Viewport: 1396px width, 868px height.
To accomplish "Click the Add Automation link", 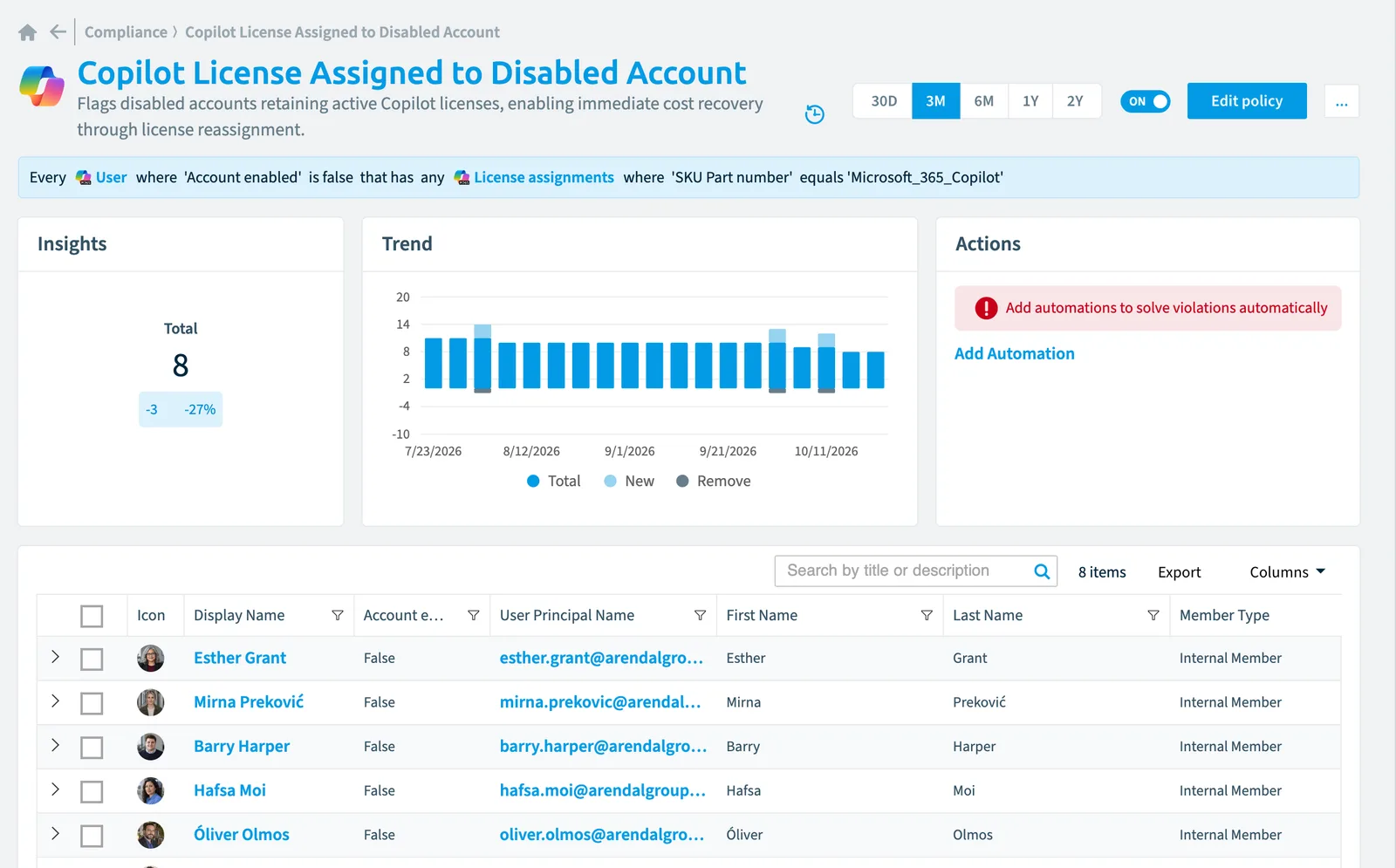I will tap(1014, 353).
